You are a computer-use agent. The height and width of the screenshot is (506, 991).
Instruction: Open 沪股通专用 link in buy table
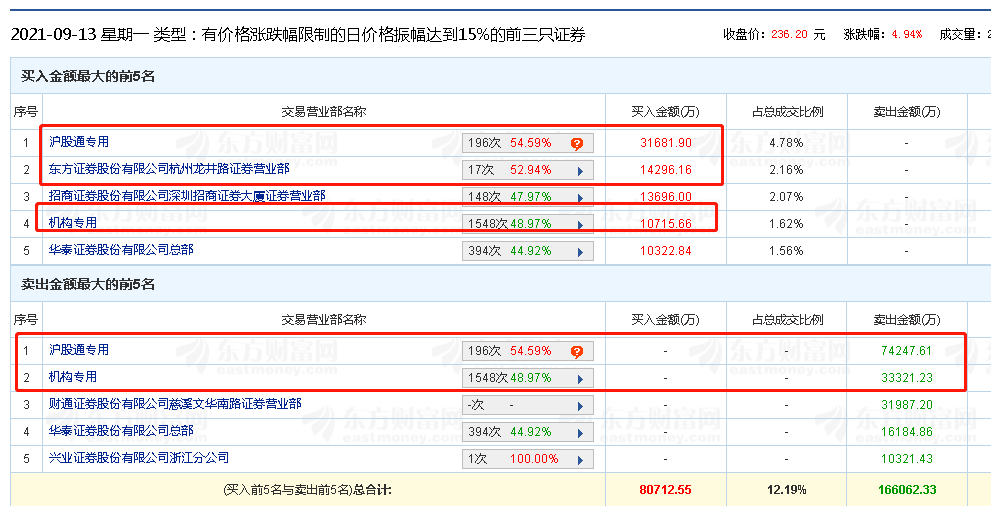click(x=79, y=142)
